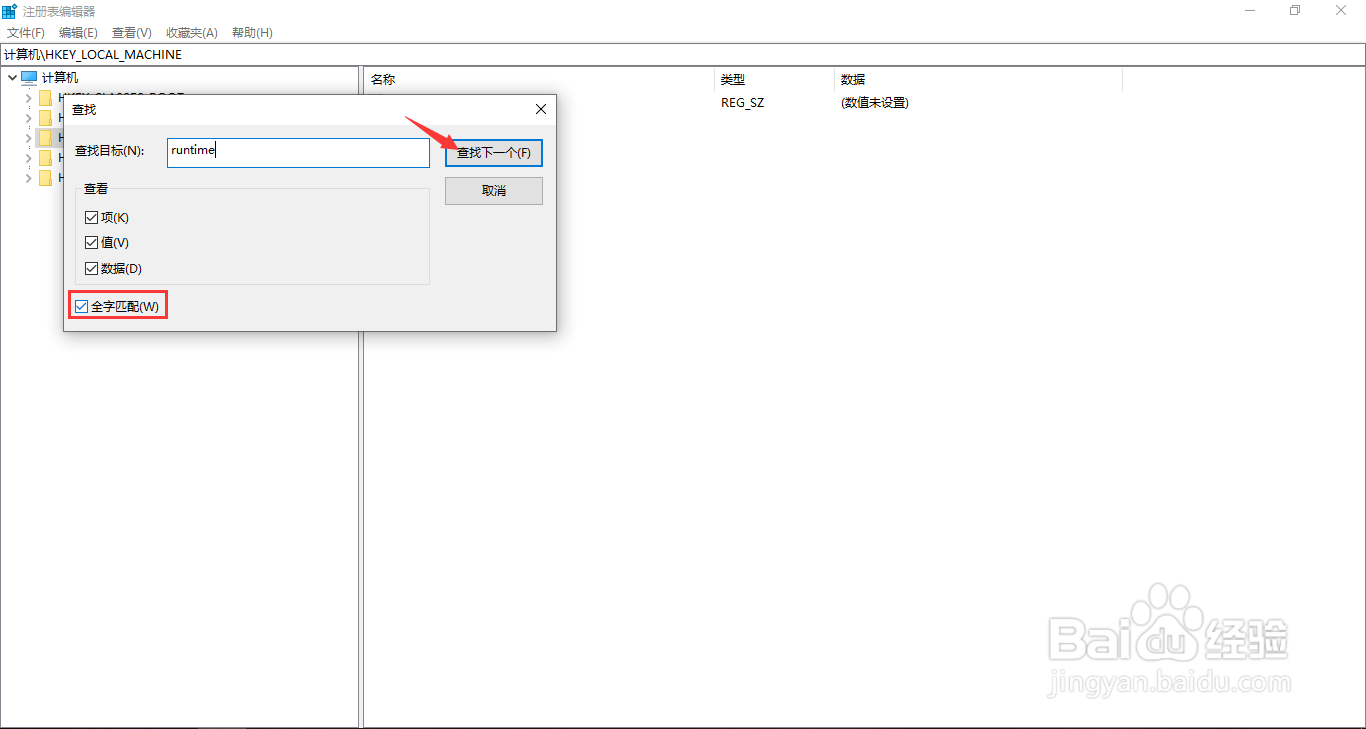Select the (数值未设置) data value
The height and width of the screenshot is (729, 1366).
pyautogui.click(x=874, y=102)
